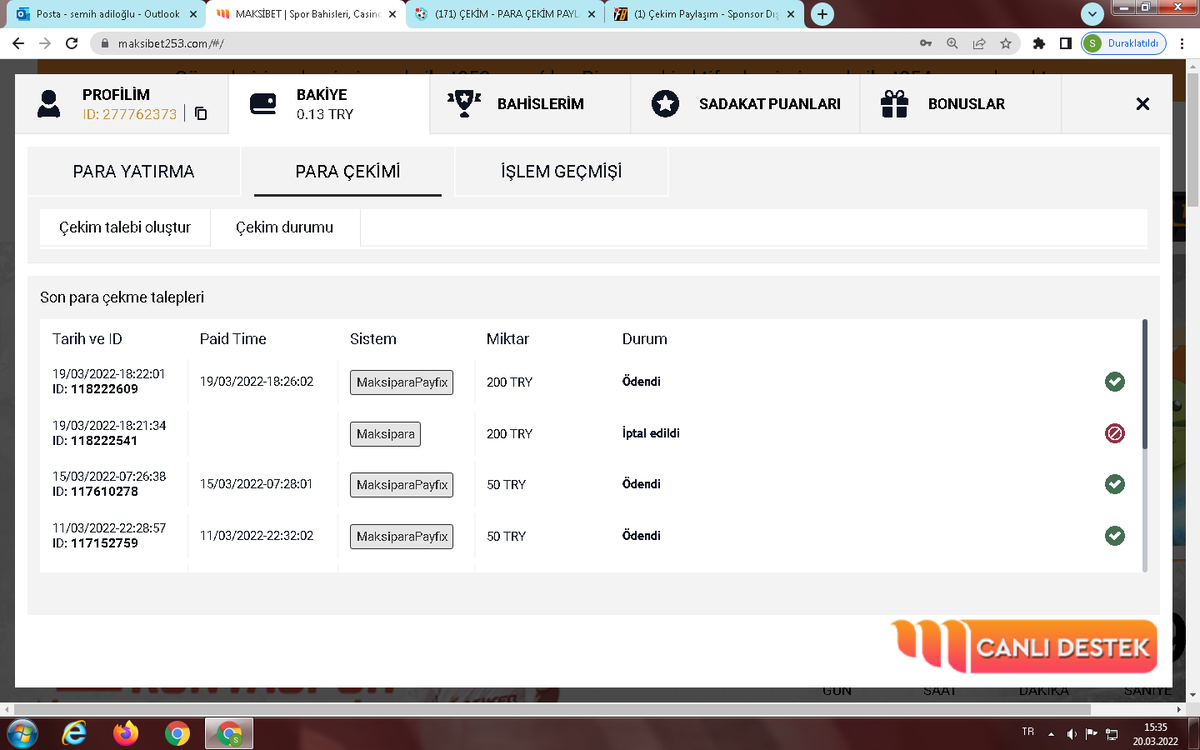This screenshot has width=1200, height=750.
Task: Open Çekim talebi oluştur sub-tab
Action: click(125, 227)
